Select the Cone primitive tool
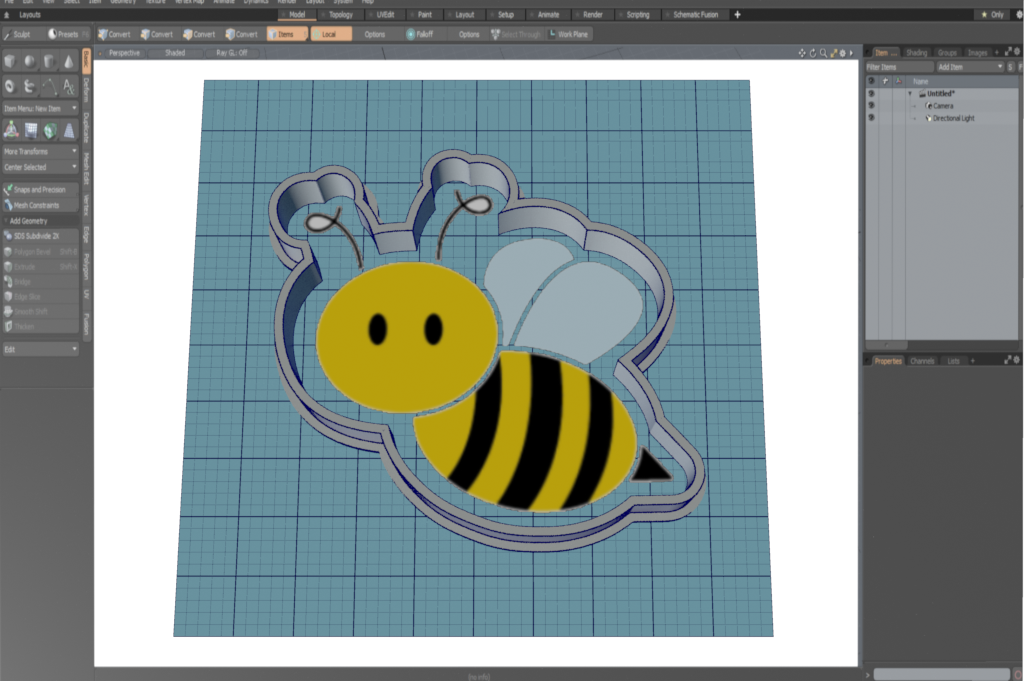This screenshot has height=681, width=1024. [x=68, y=62]
